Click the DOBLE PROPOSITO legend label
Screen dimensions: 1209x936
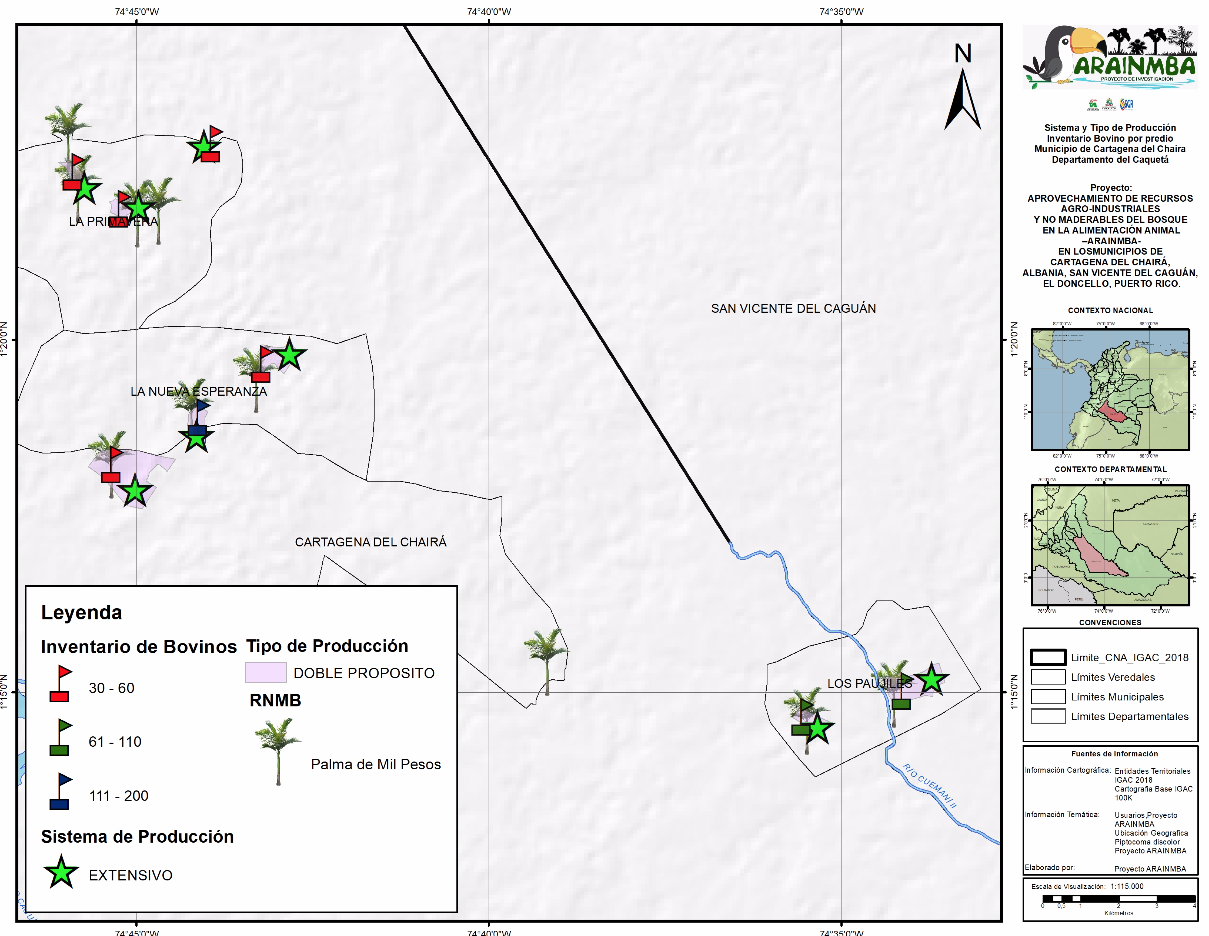(364, 673)
